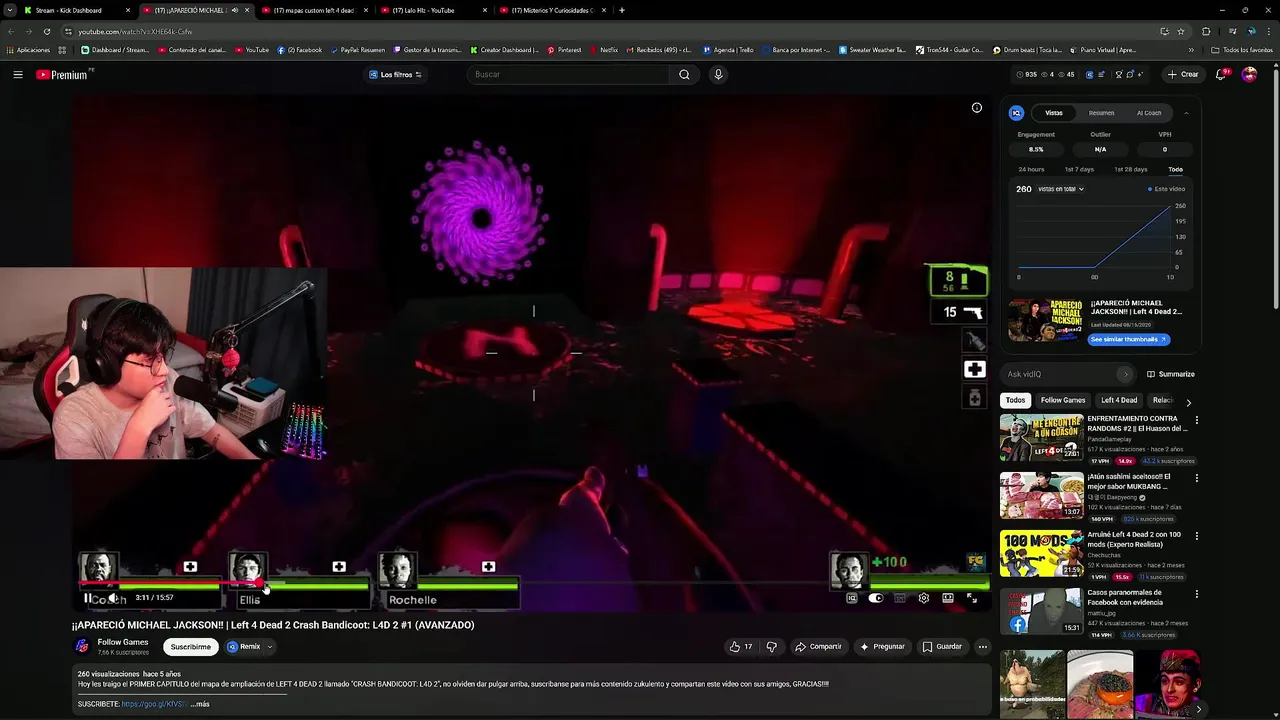Open Todos los favoritos bookmarks folder
The width and height of the screenshot is (1280, 720).
1242,50
